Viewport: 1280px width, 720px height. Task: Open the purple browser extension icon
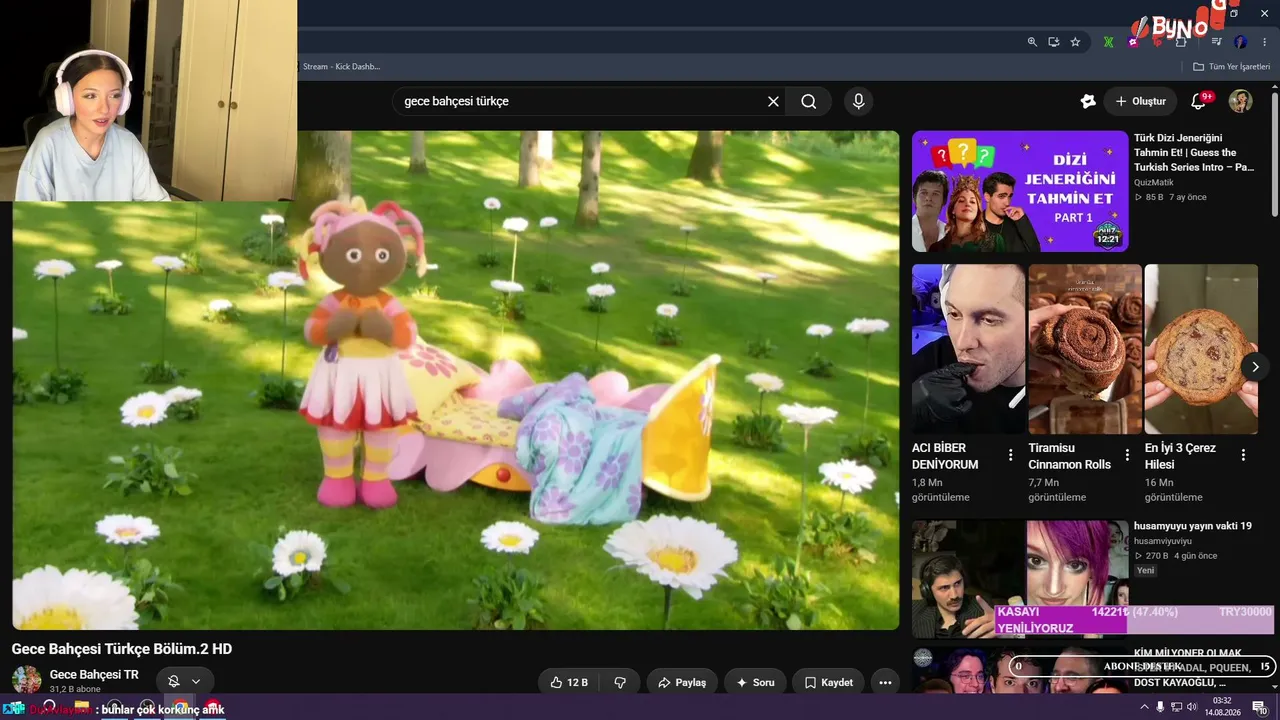(x=1133, y=42)
